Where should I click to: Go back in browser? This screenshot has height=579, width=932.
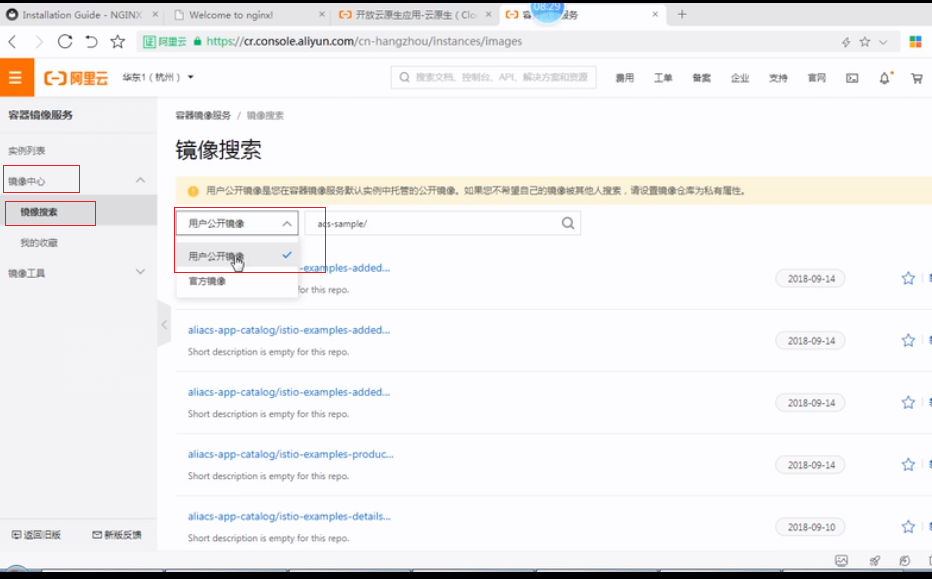(12, 42)
